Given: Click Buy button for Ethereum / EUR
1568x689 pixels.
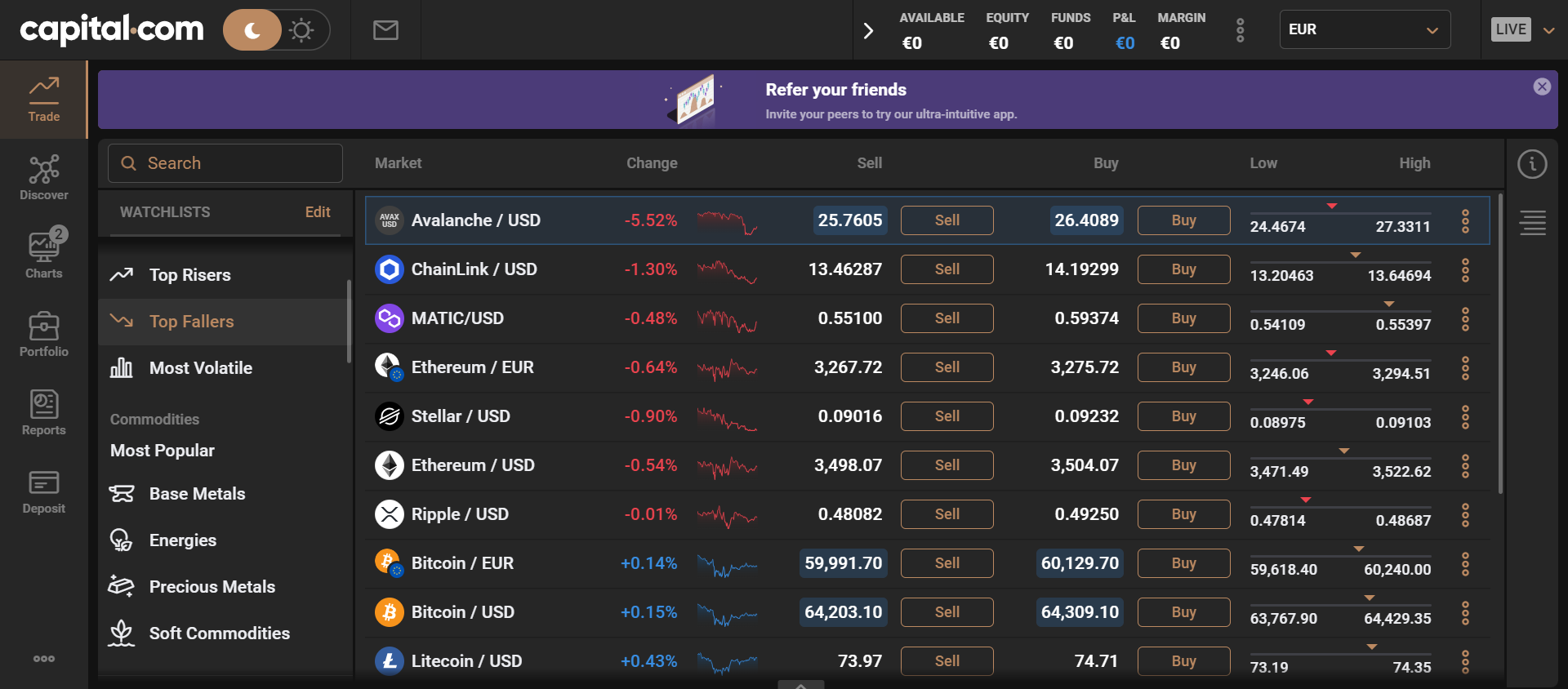Looking at the screenshot, I should click(x=1184, y=367).
